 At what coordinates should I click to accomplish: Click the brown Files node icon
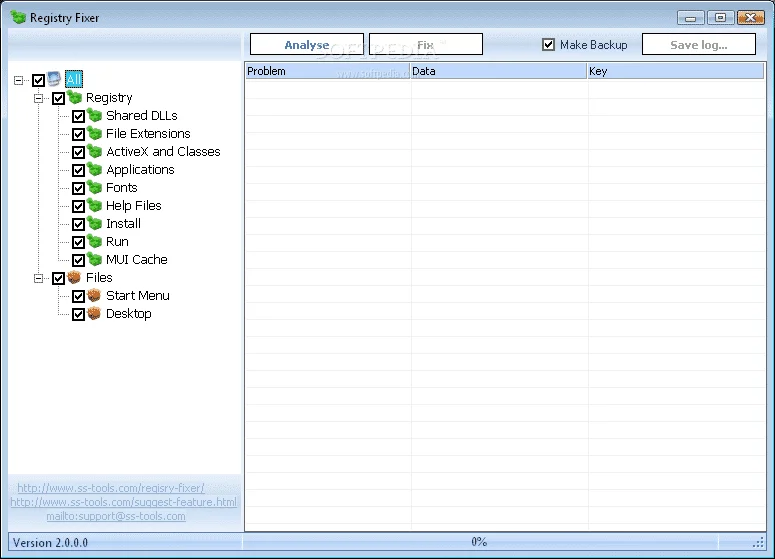(74, 277)
